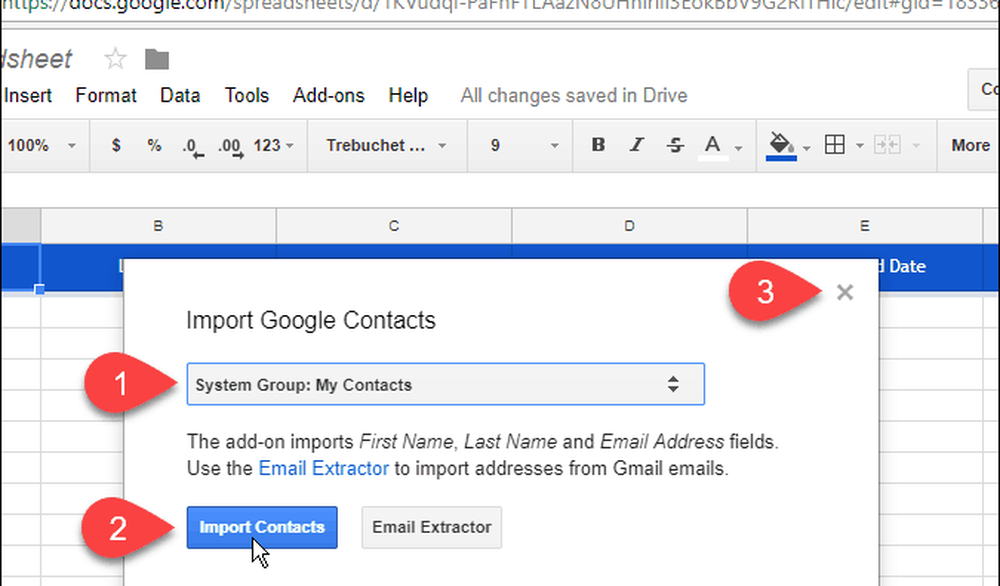Select column C header
Image resolution: width=1000 pixels, height=586 pixels.
(x=394, y=226)
